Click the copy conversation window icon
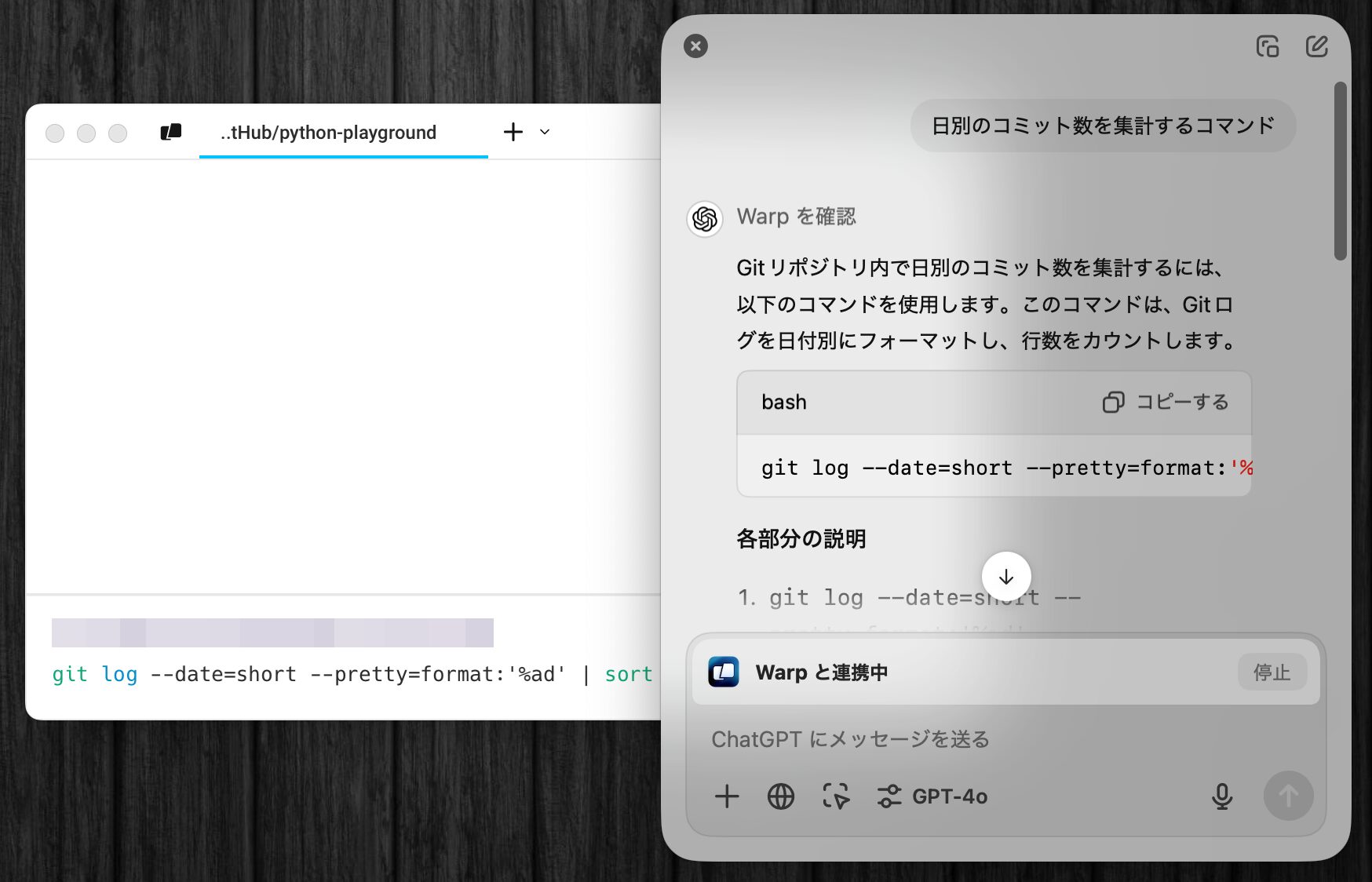The image size is (1372, 882). tap(1267, 46)
